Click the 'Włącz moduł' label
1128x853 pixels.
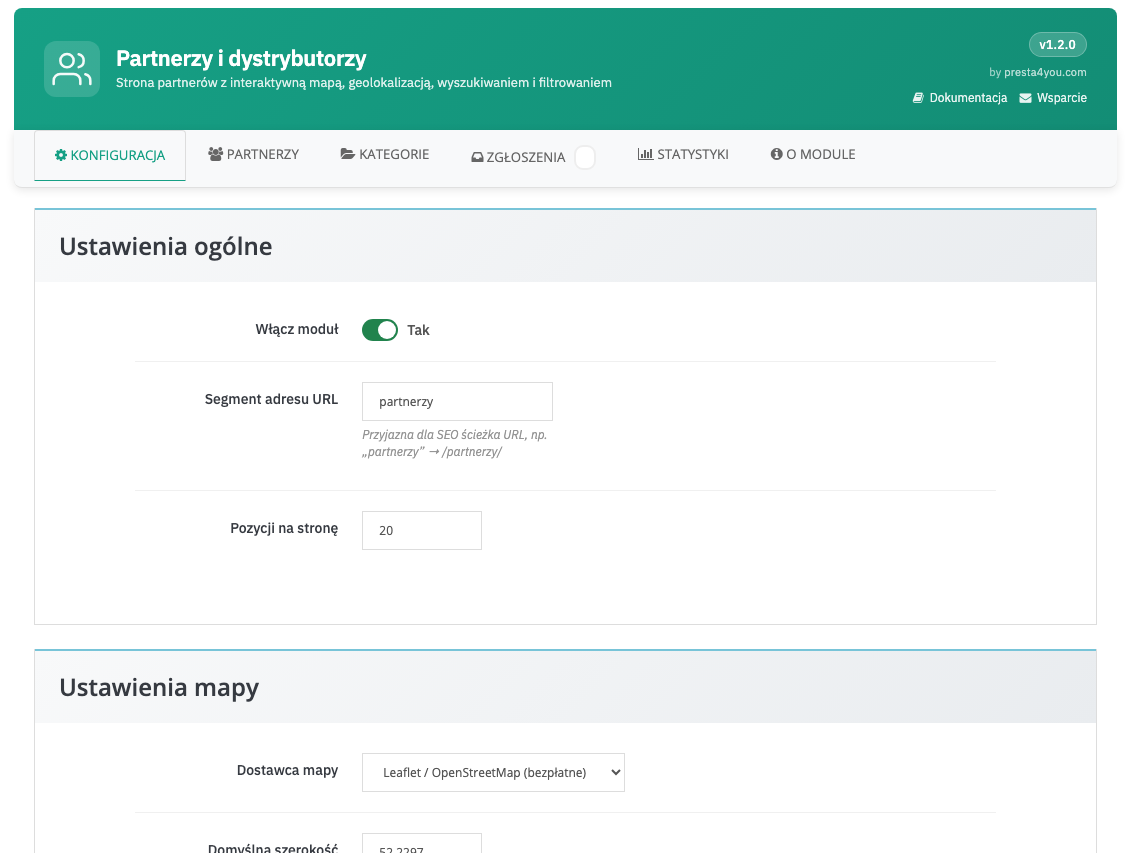point(296,329)
